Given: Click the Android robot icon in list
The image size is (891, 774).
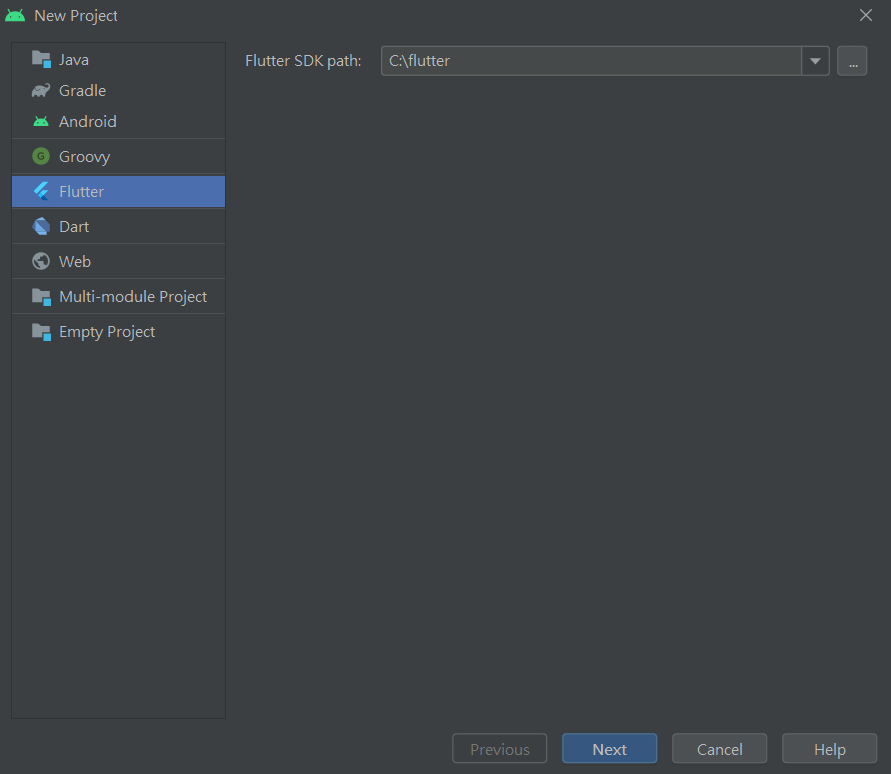Looking at the screenshot, I should 41,121.
